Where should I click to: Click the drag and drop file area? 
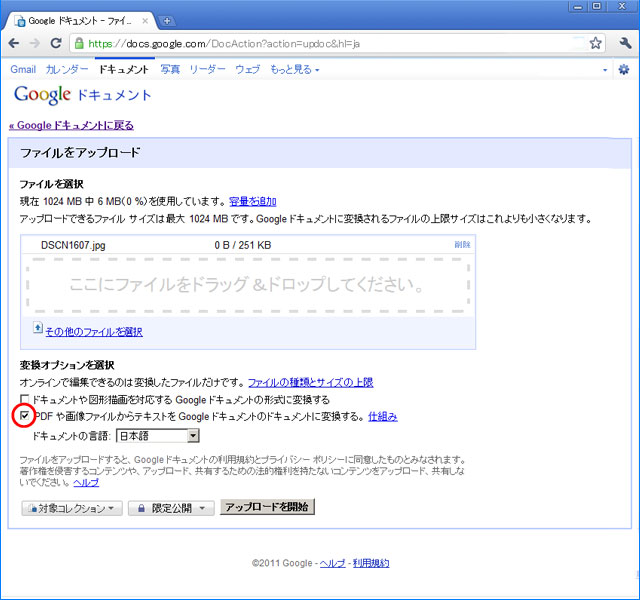tap(248, 285)
